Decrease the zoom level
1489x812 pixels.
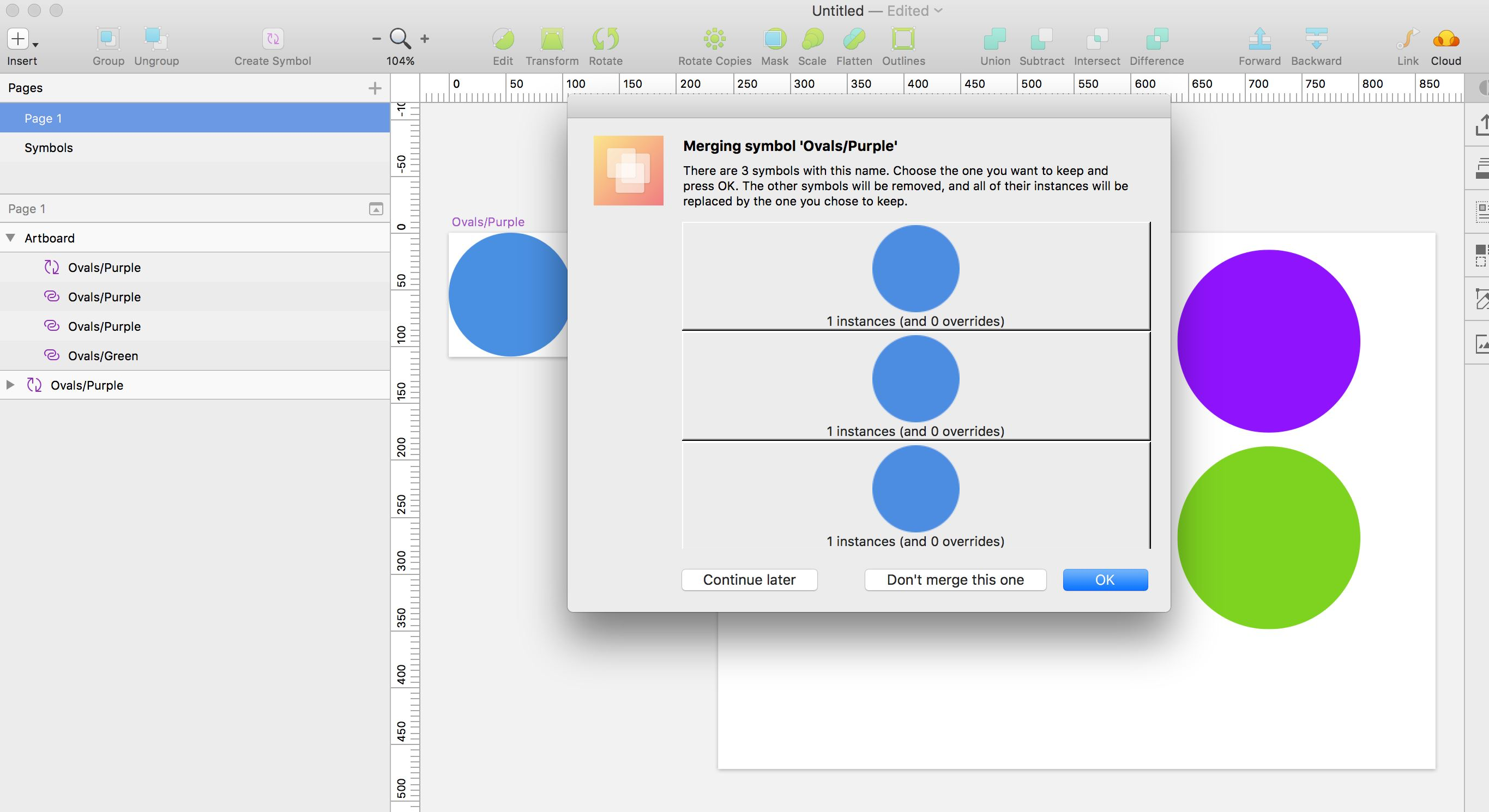(376, 38)
